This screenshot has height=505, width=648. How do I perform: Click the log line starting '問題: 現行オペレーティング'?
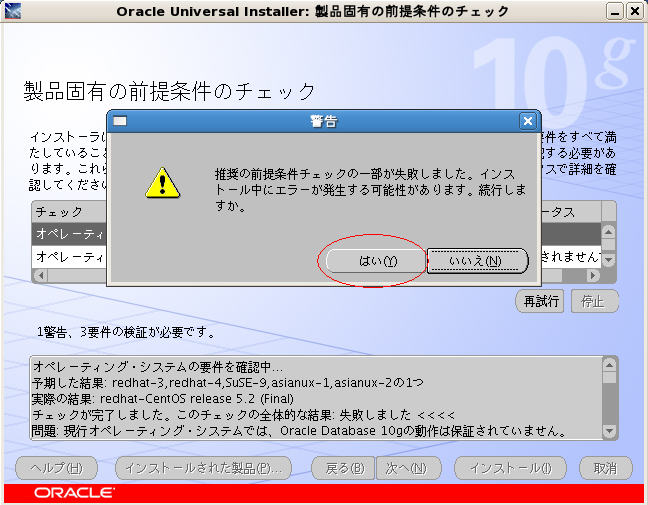(x=299, y=431)
